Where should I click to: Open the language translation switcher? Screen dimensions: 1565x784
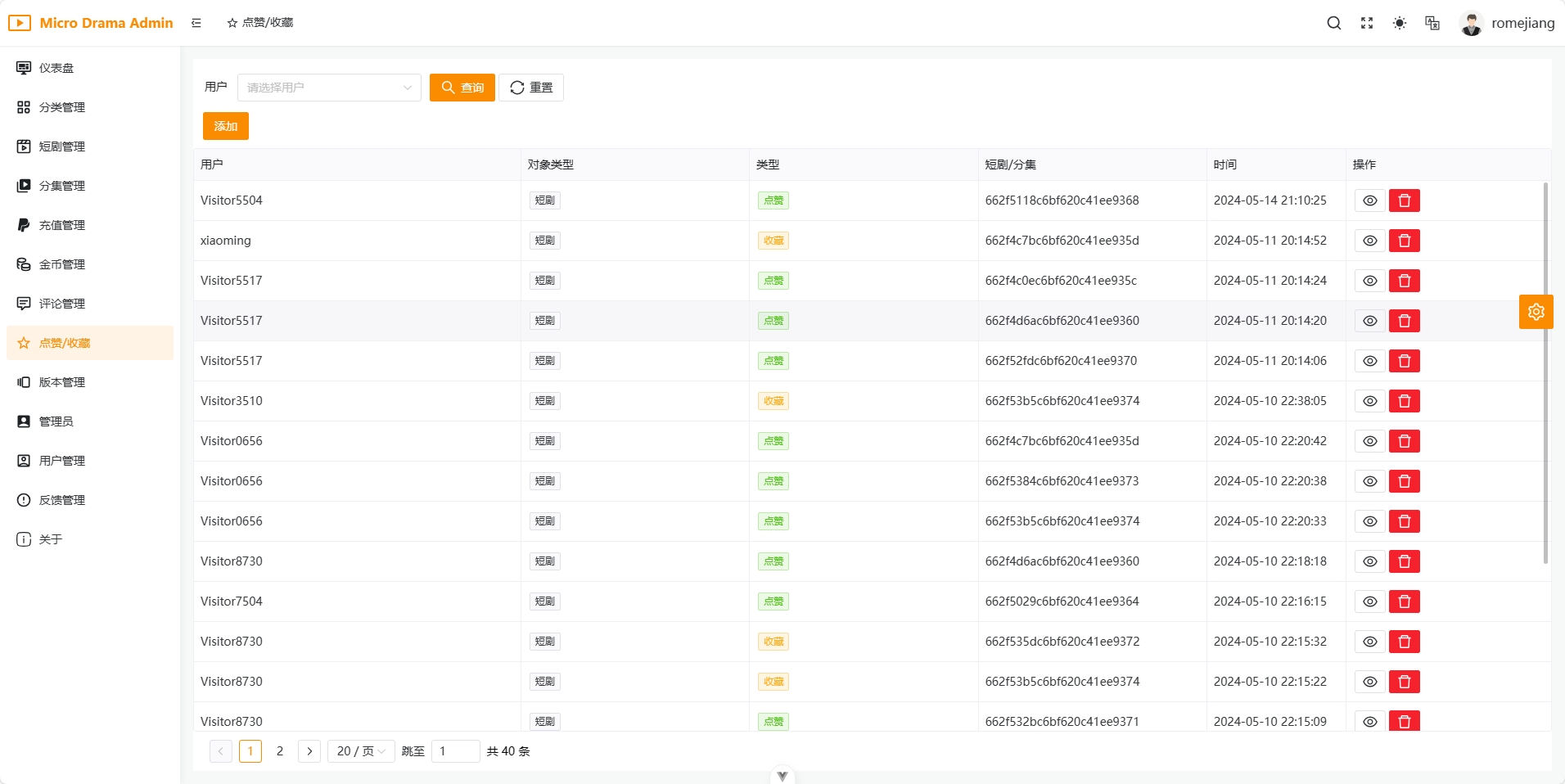point(1432,23)
